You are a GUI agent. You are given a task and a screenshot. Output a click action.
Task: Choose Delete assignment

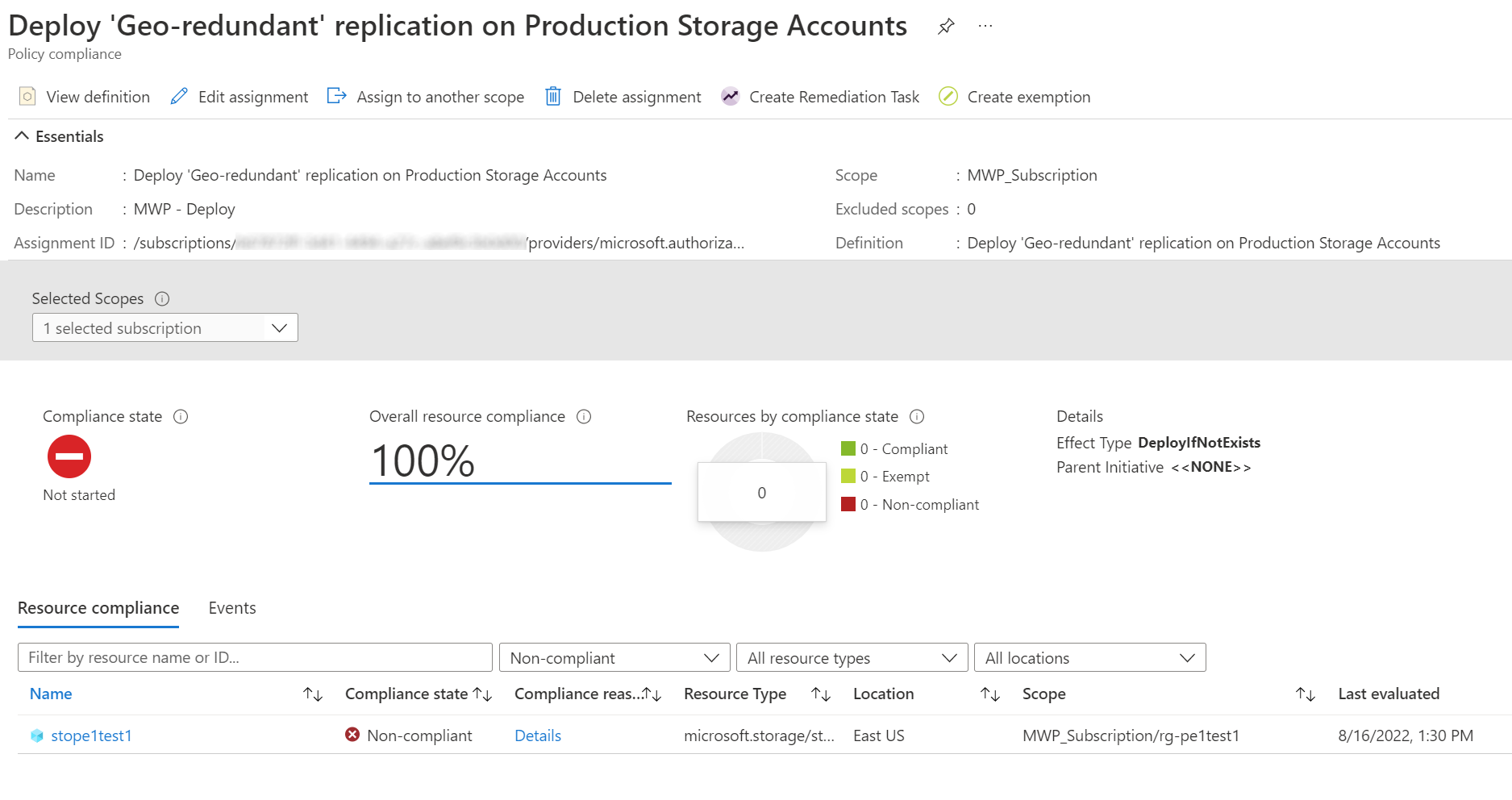click(x=623, y=97)
